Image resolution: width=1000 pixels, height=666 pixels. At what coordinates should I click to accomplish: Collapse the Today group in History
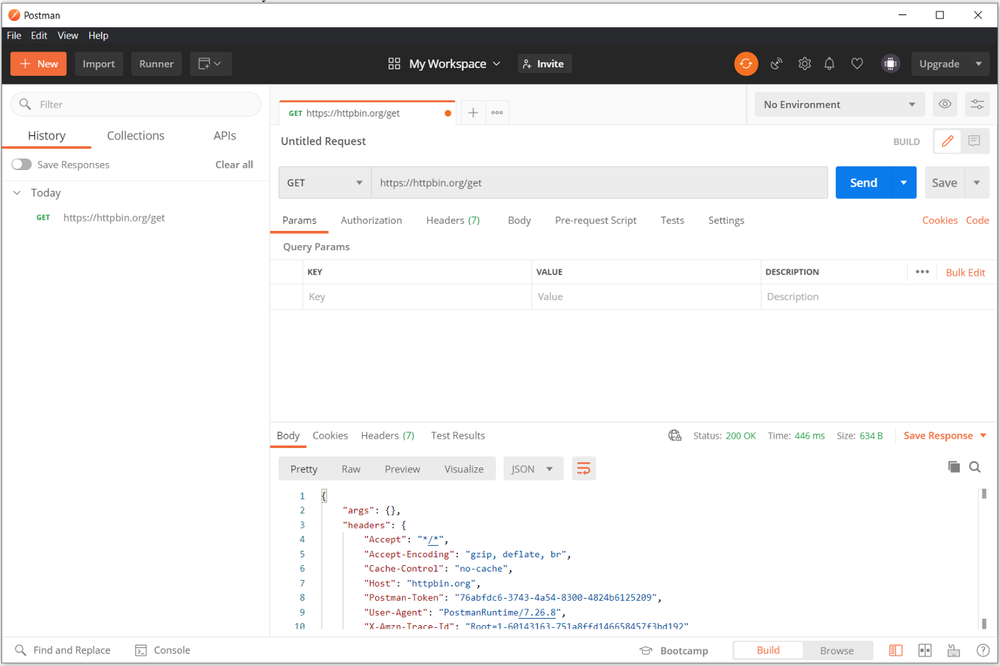tap(15, 192)
